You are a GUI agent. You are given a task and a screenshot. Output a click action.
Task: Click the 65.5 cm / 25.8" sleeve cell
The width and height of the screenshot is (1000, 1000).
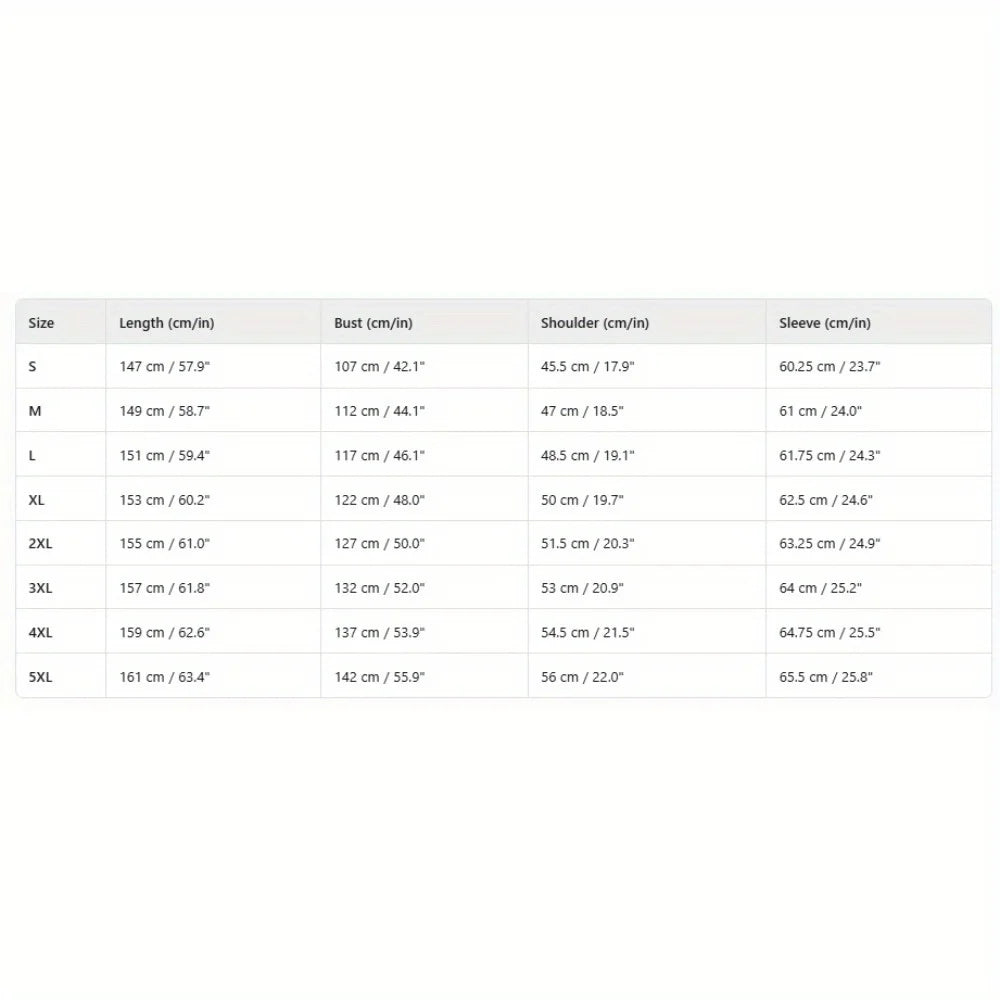point(826,677)
